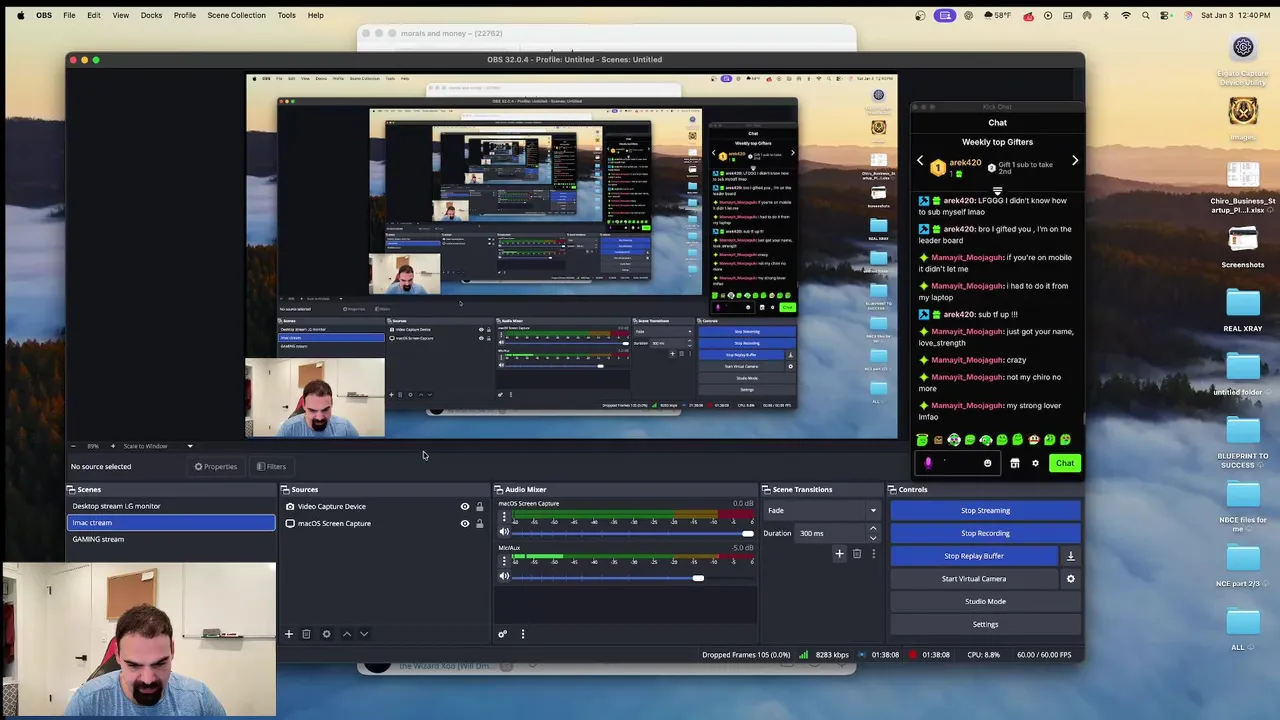The image size is (1280, 720).
Task: Toggle visibility of macOS Screen Capture source
Action: (x=464, y=524)
